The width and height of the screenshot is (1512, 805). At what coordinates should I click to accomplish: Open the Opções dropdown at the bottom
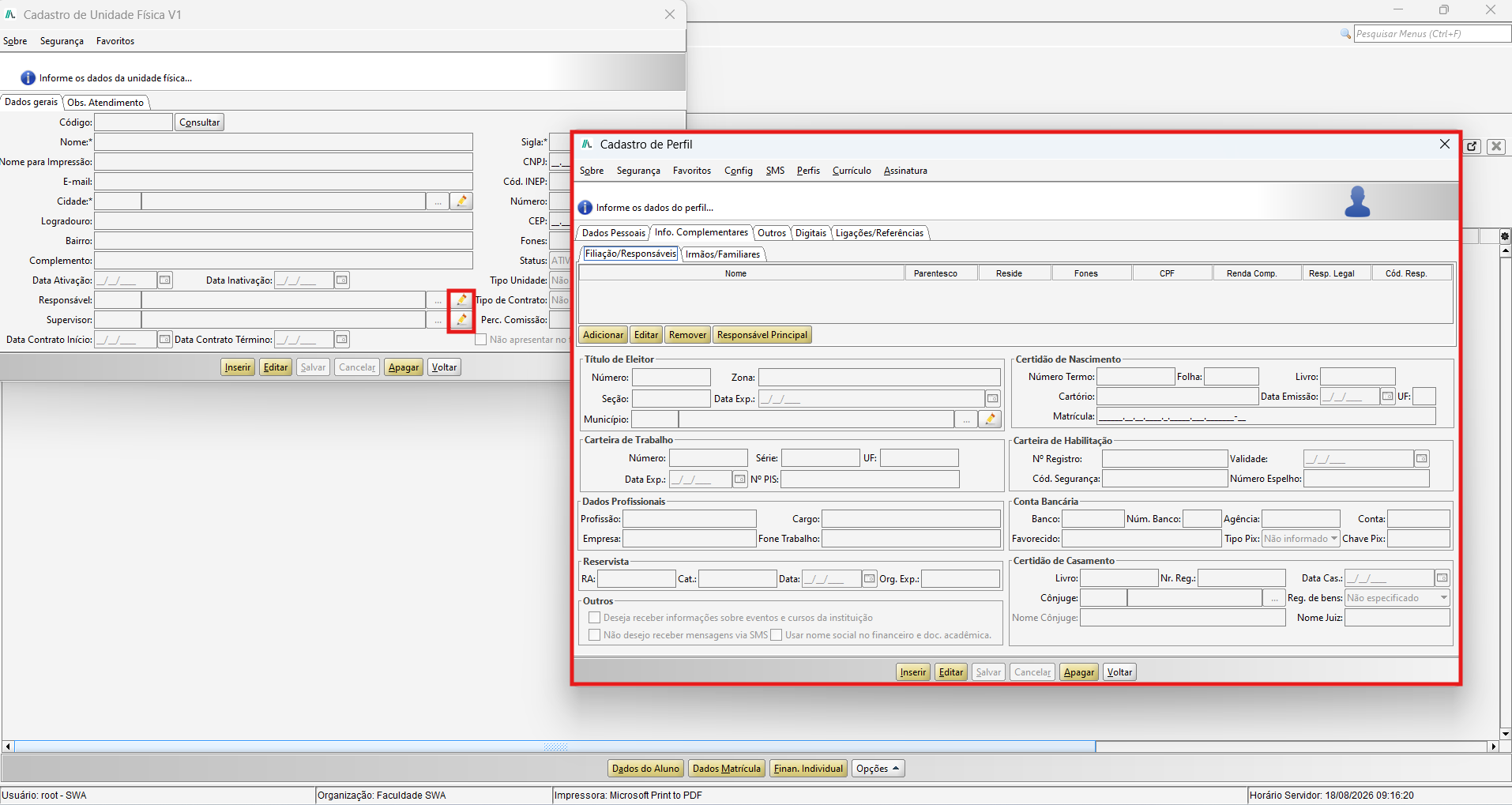878,769
